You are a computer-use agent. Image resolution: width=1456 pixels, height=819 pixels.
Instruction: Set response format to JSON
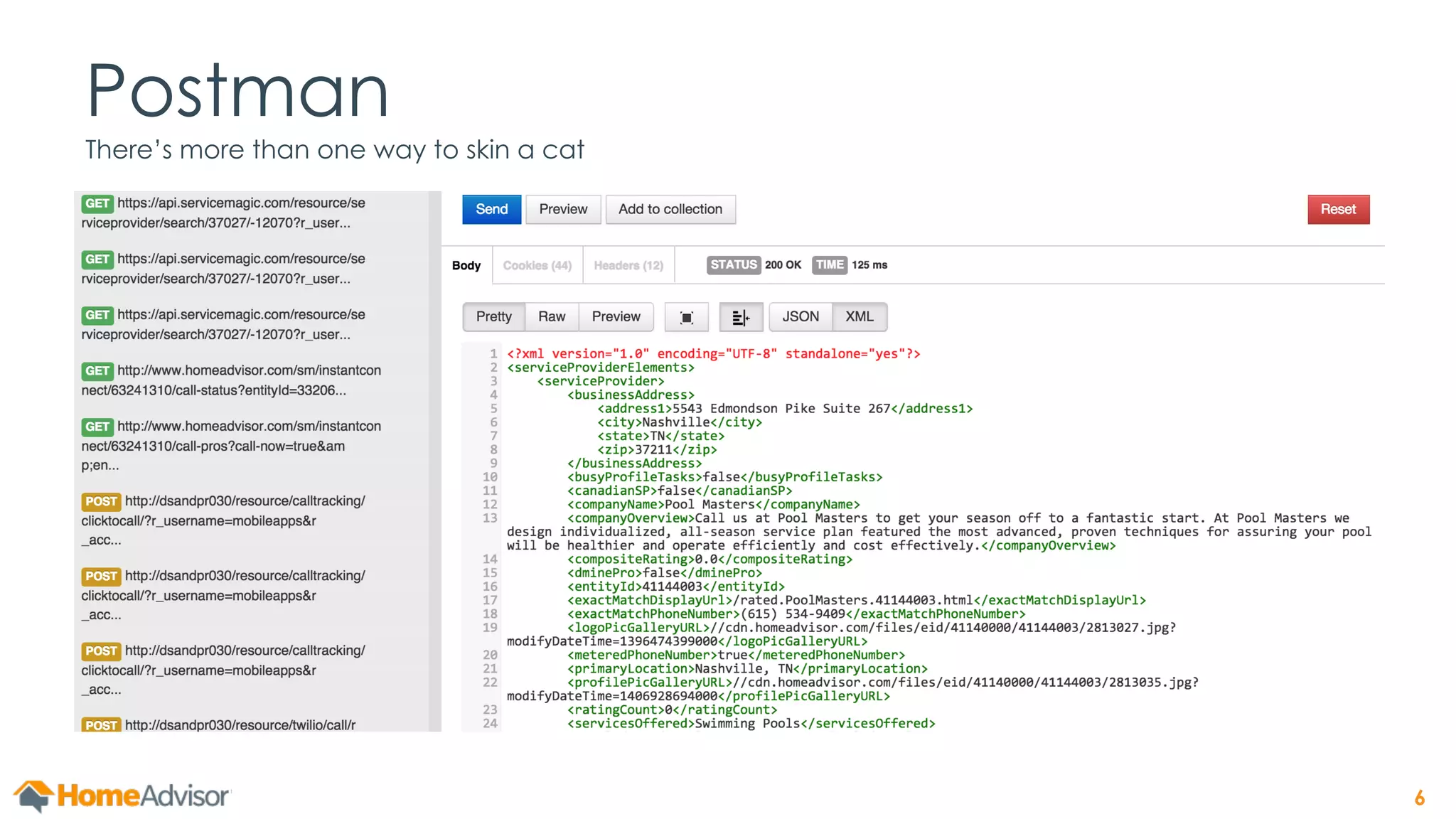click(801, 317)
